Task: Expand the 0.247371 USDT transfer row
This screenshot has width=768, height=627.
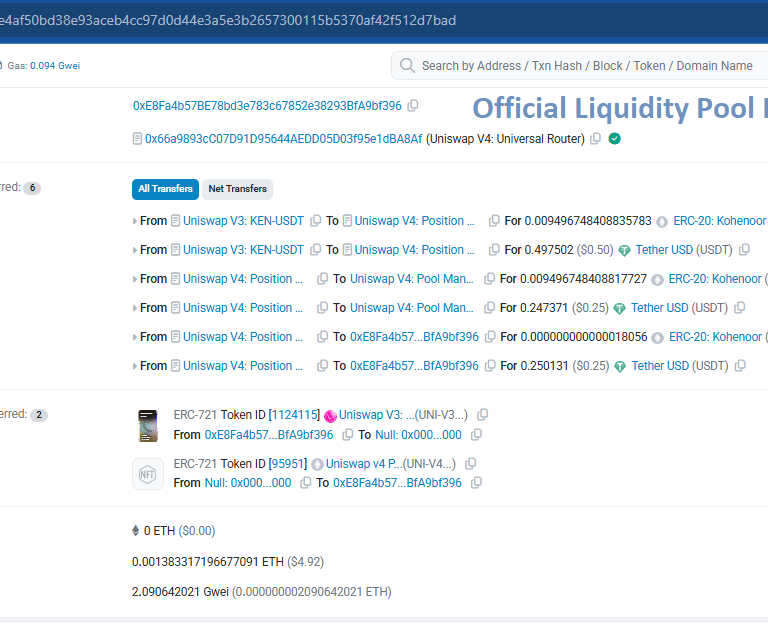Action: (x=135, y=308)
